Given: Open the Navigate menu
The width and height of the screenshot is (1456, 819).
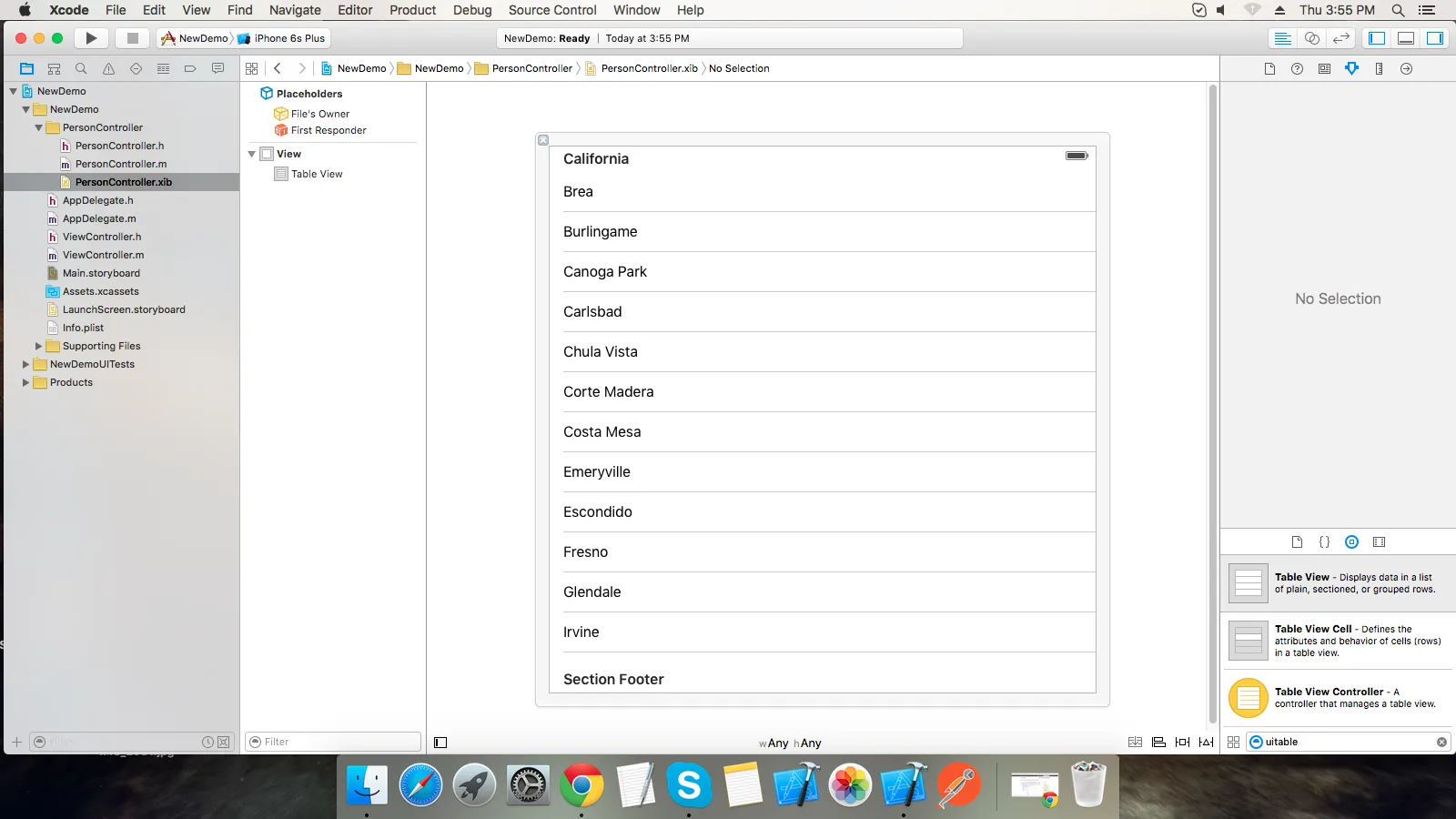Looking at the screenshot, I should (295, 10).
